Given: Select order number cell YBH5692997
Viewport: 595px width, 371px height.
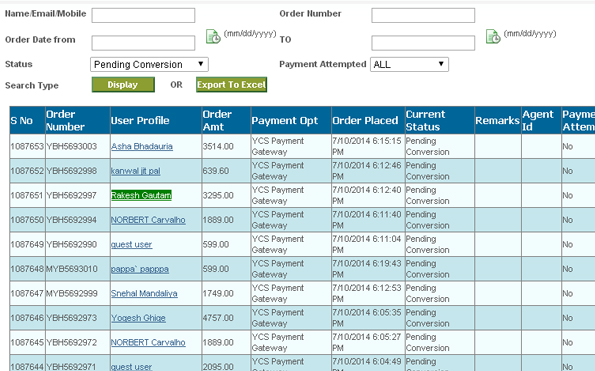Looking at the screenshot, I should click(x=78, y=195).
